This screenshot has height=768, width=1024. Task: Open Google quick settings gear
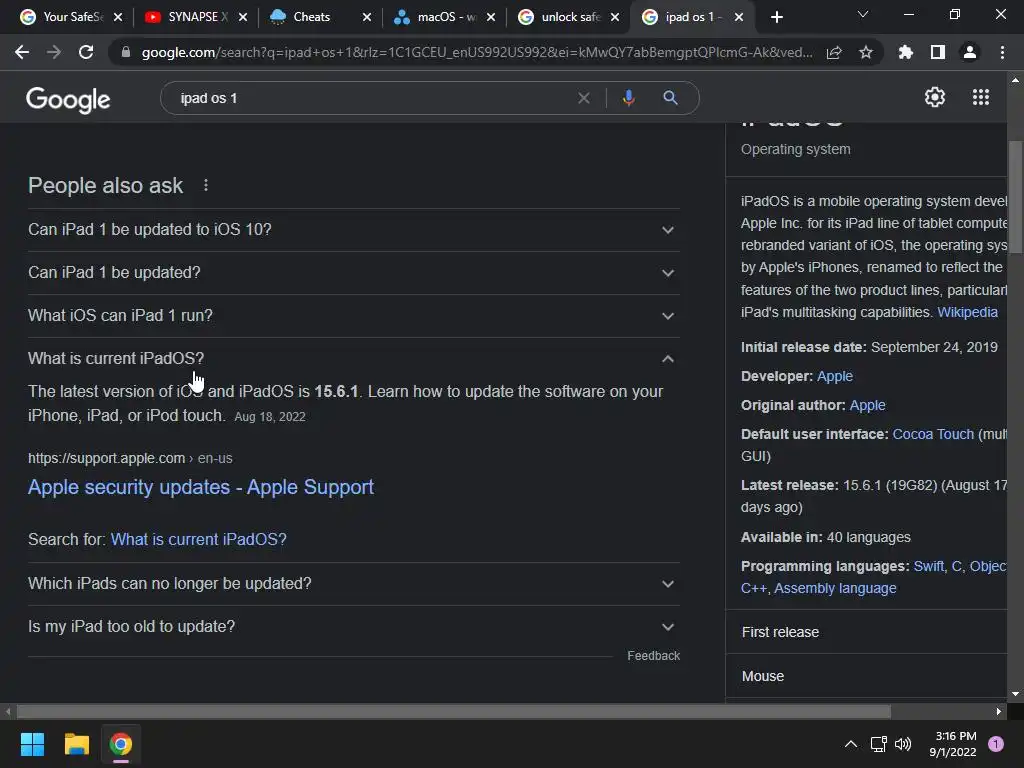point(935,97)
